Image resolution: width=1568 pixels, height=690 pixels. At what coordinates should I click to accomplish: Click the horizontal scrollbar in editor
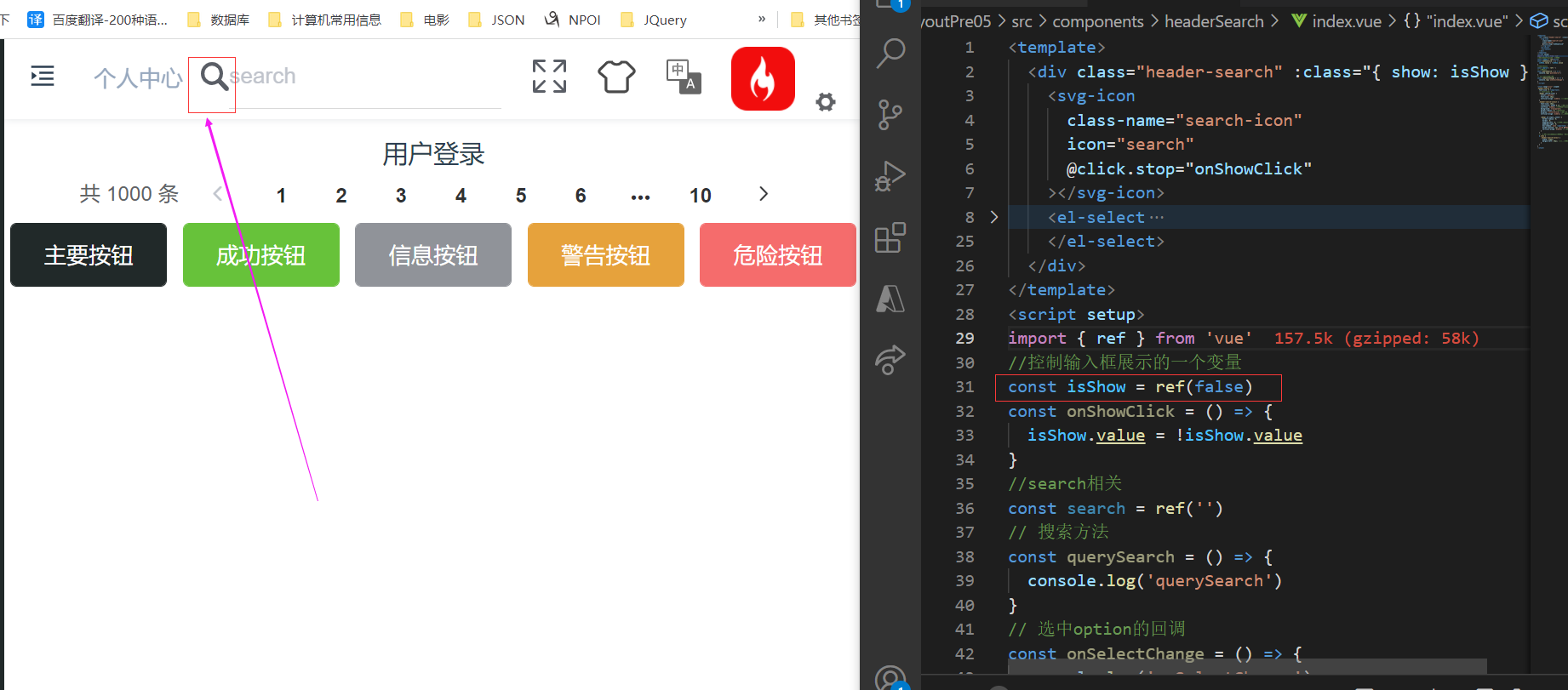tap(1247, 664)
